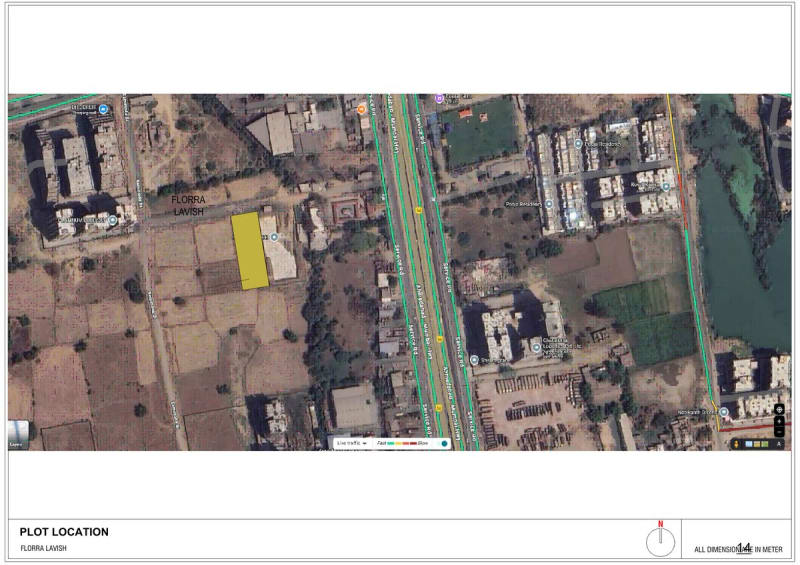Click the orange place pin near highway
The width and height of the screenshot is (800, 565).
pyautogui.click(x=362, y=109)
